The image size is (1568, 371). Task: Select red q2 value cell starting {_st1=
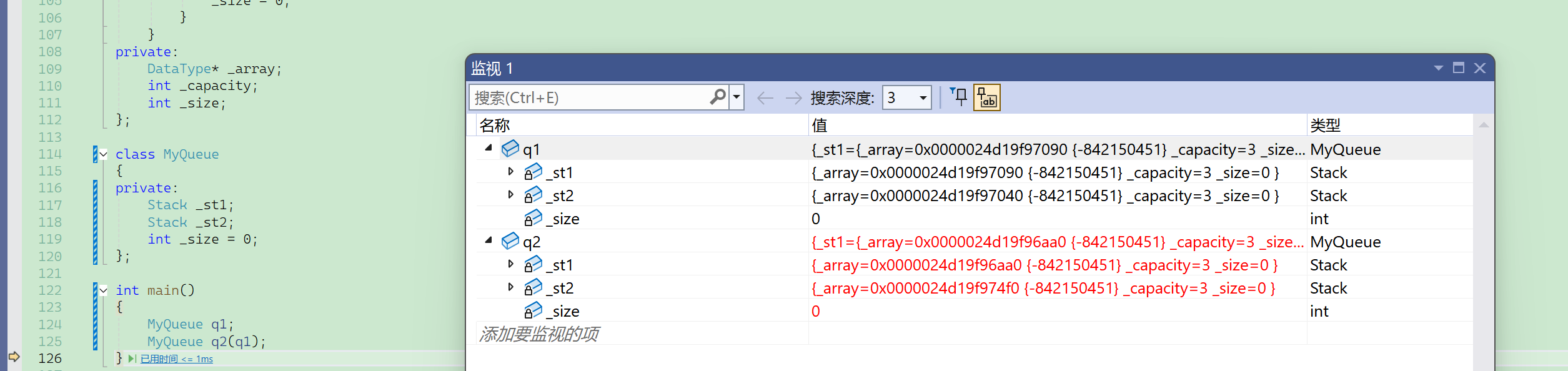click(1058, 242)
